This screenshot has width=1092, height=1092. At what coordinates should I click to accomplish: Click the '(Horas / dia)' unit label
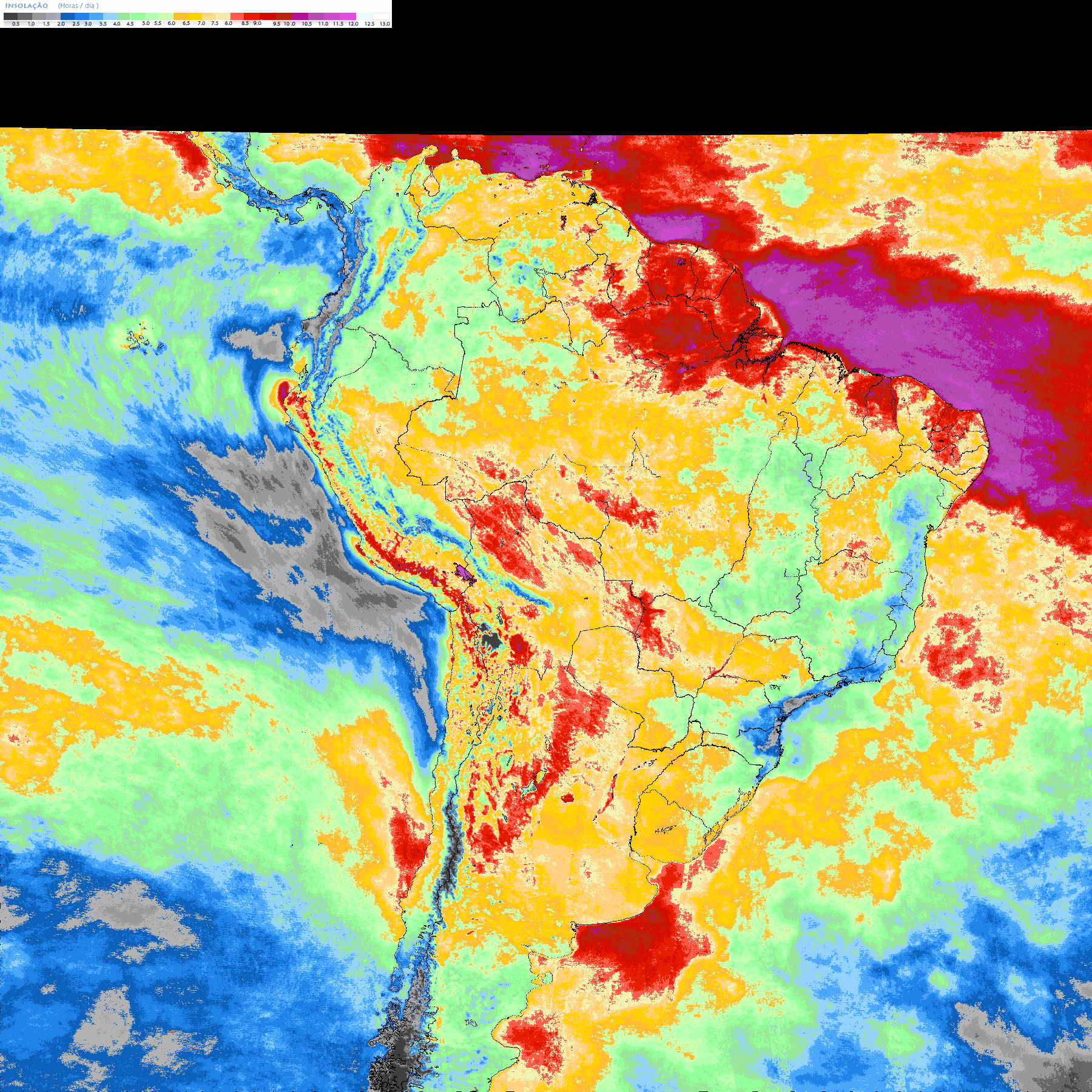click(78, 5)
